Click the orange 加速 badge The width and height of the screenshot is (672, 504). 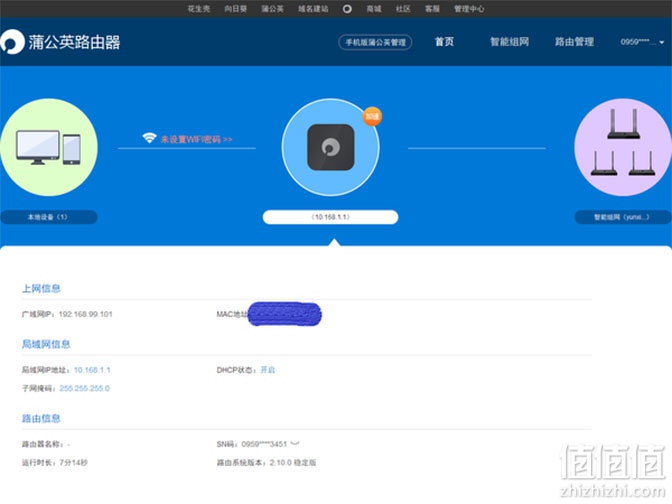(372, 116)
